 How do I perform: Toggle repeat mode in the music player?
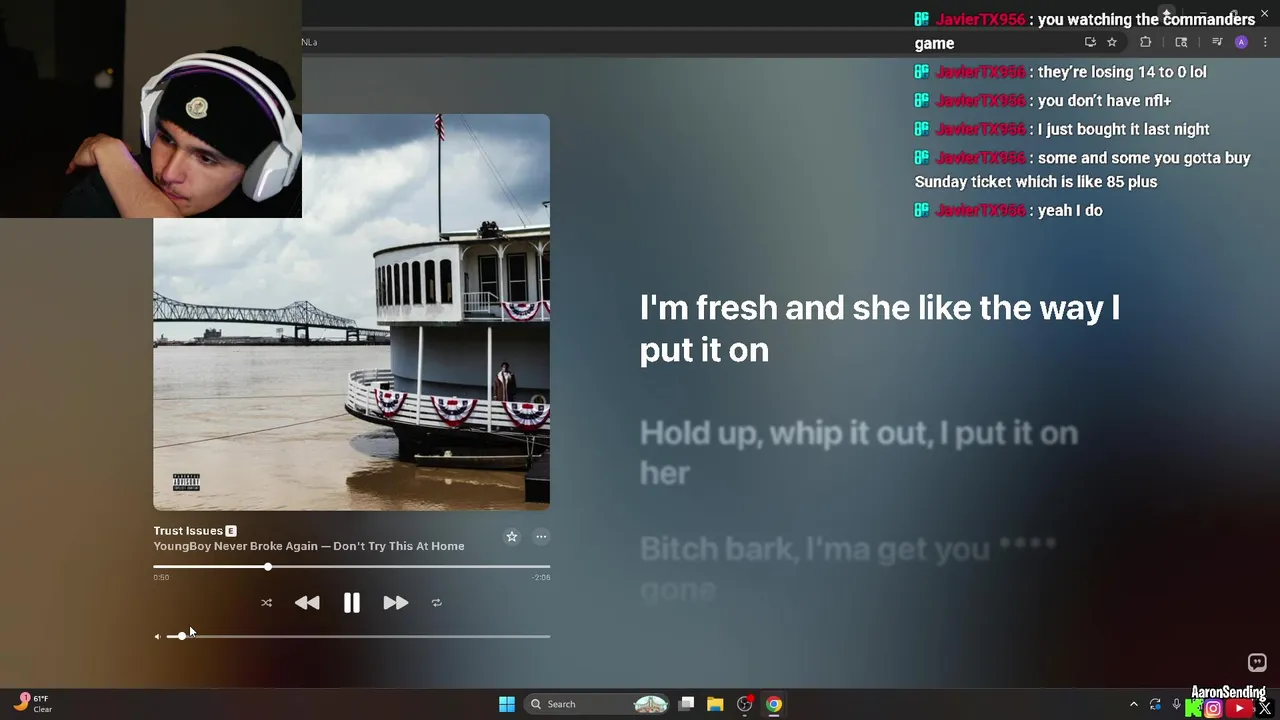(x=436, y=603)
